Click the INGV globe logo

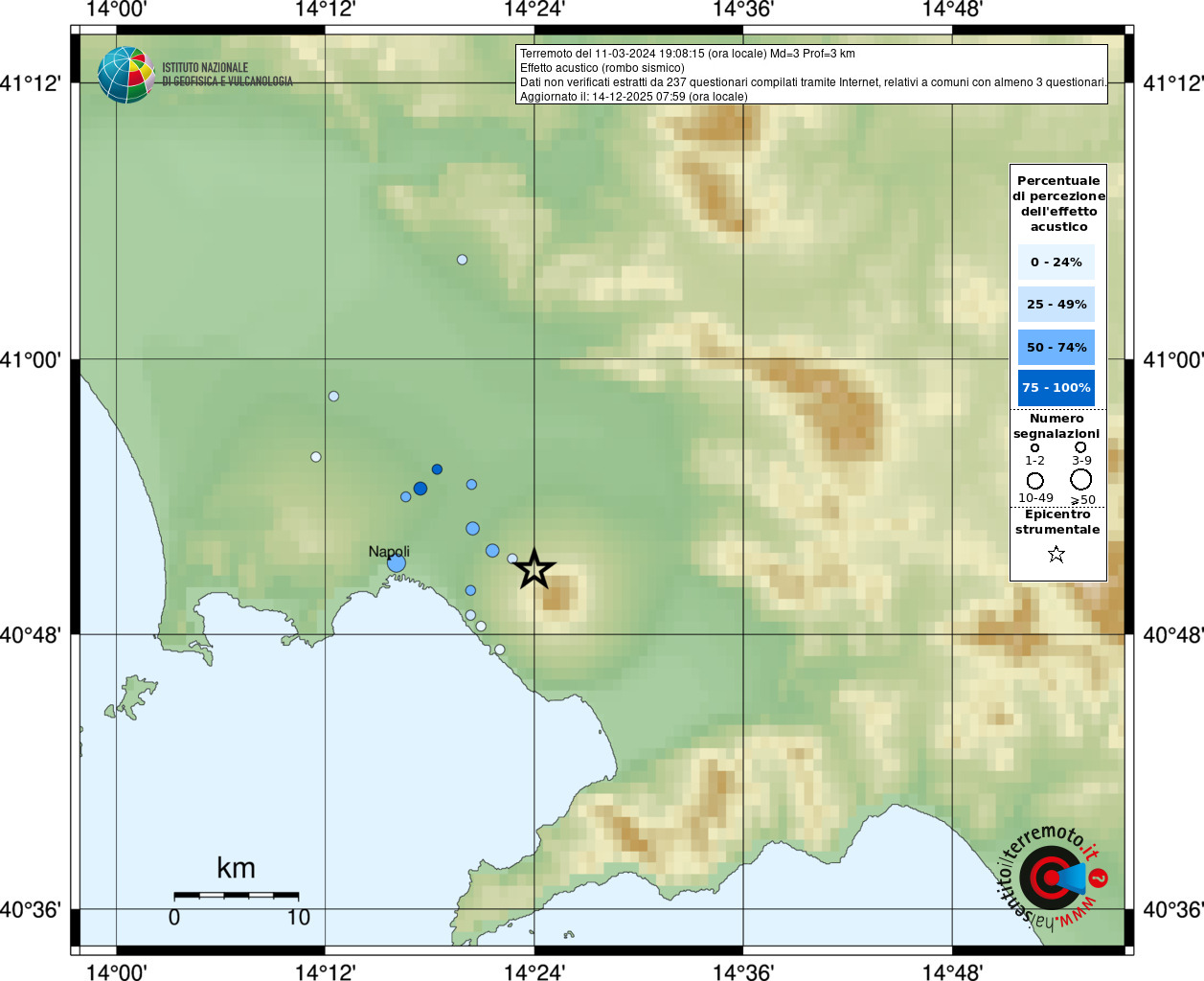(125, 75)
